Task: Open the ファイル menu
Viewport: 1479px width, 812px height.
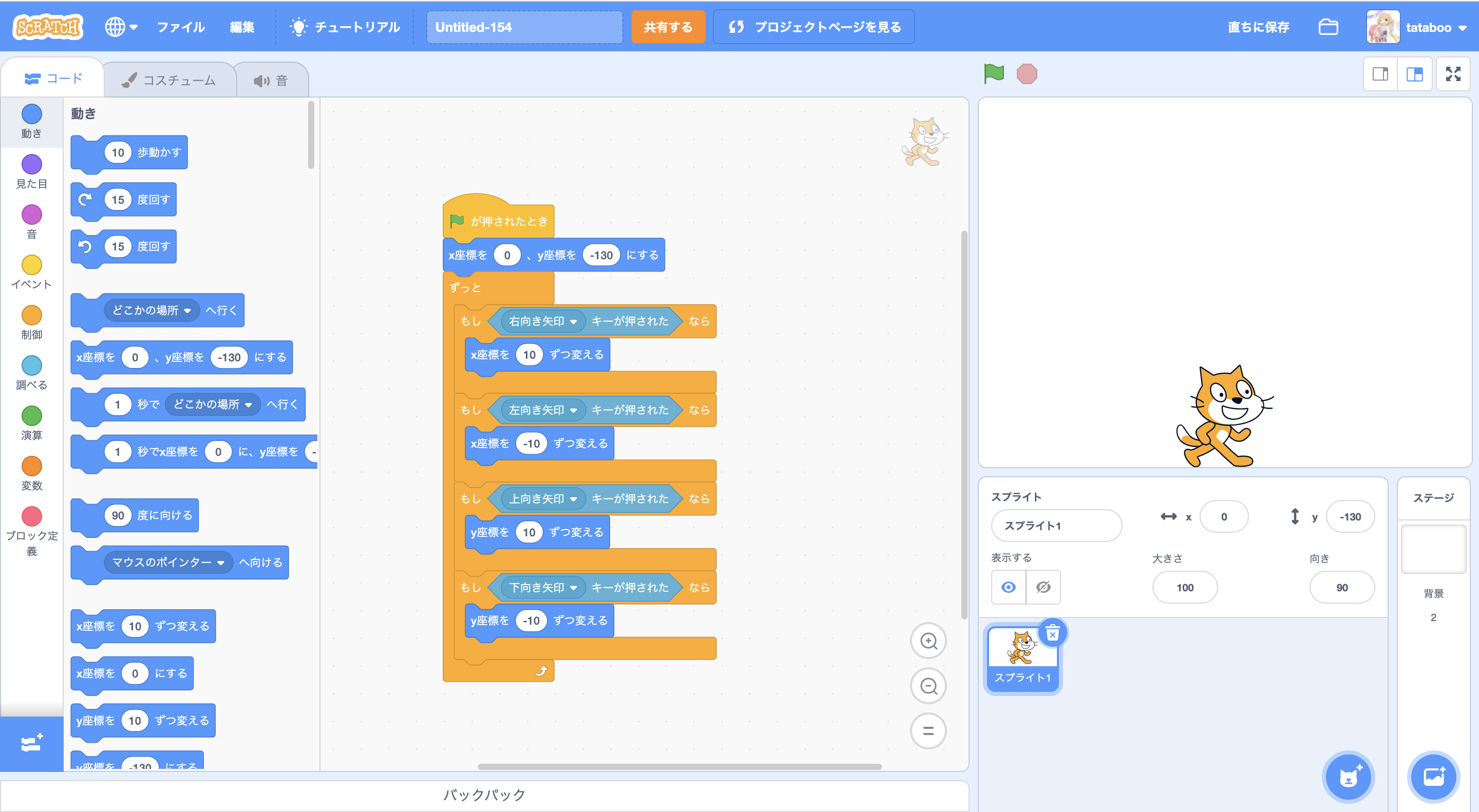Action: 180,27
